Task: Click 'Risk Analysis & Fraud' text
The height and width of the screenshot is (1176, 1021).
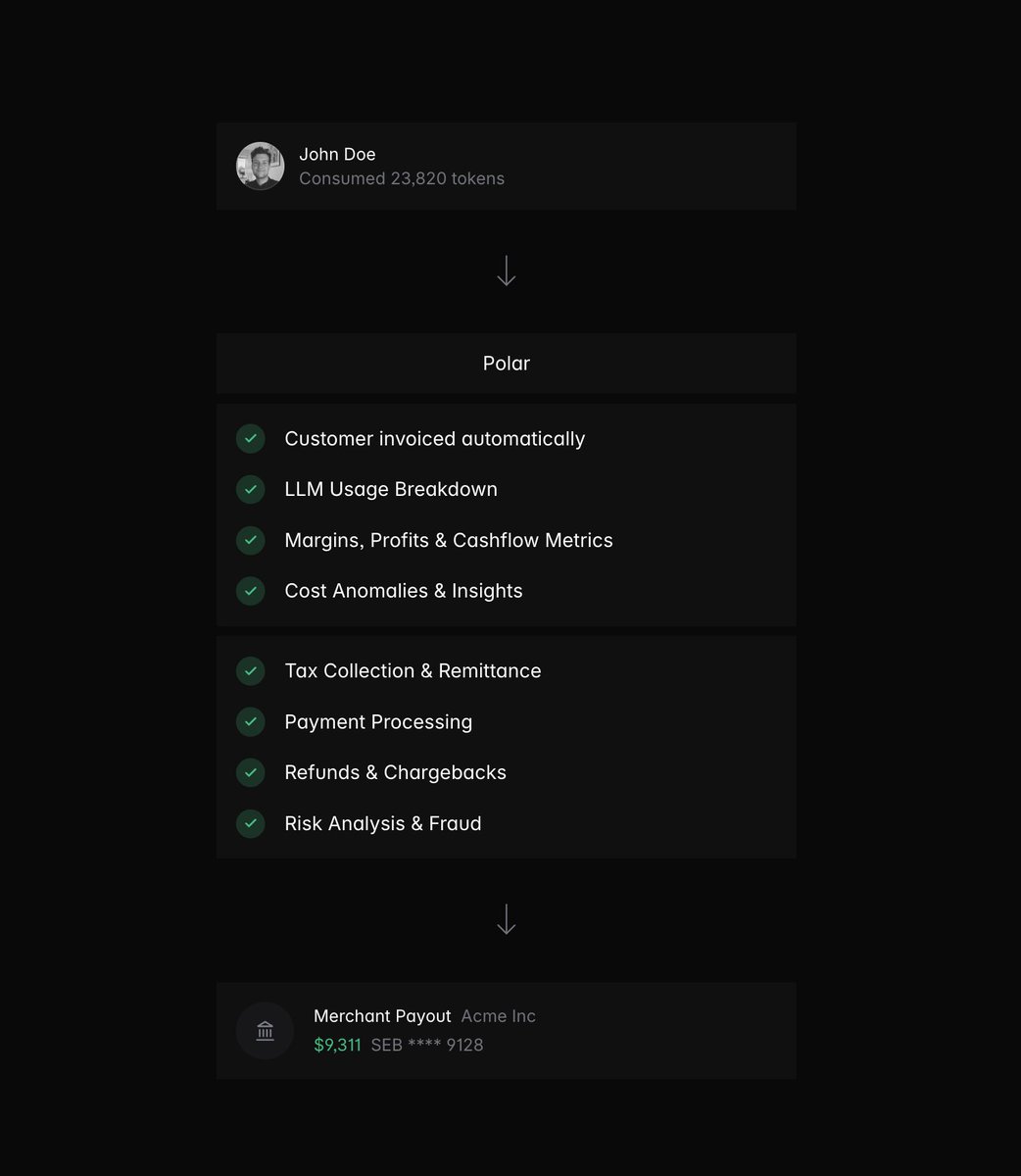Action: (x=383, y=823)
